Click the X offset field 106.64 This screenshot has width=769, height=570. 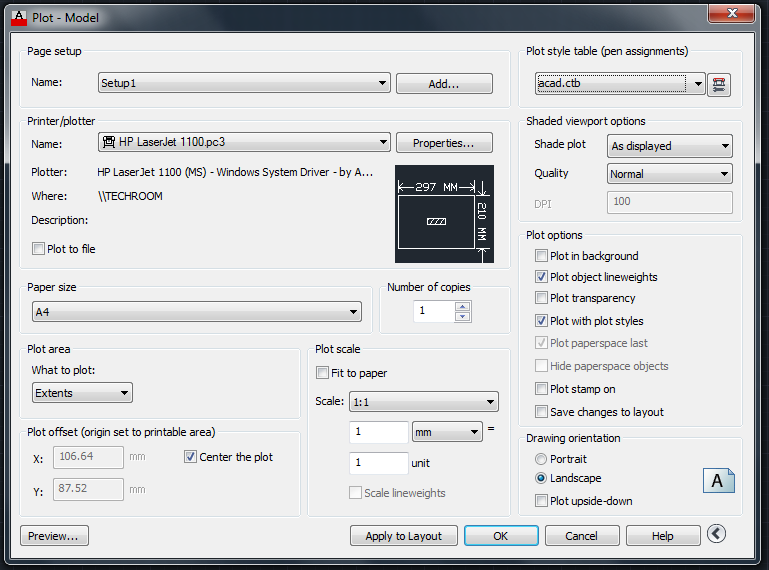pyautogui.click(x=88, y=457)
